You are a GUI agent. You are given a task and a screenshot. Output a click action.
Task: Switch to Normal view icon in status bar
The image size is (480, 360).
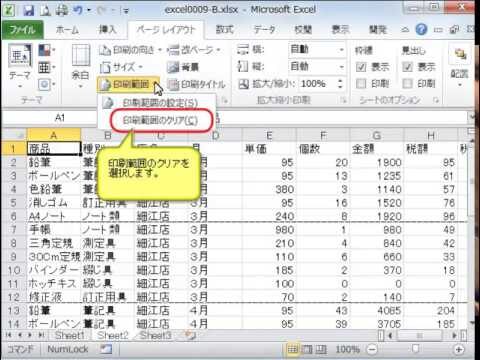click(292, 349)
